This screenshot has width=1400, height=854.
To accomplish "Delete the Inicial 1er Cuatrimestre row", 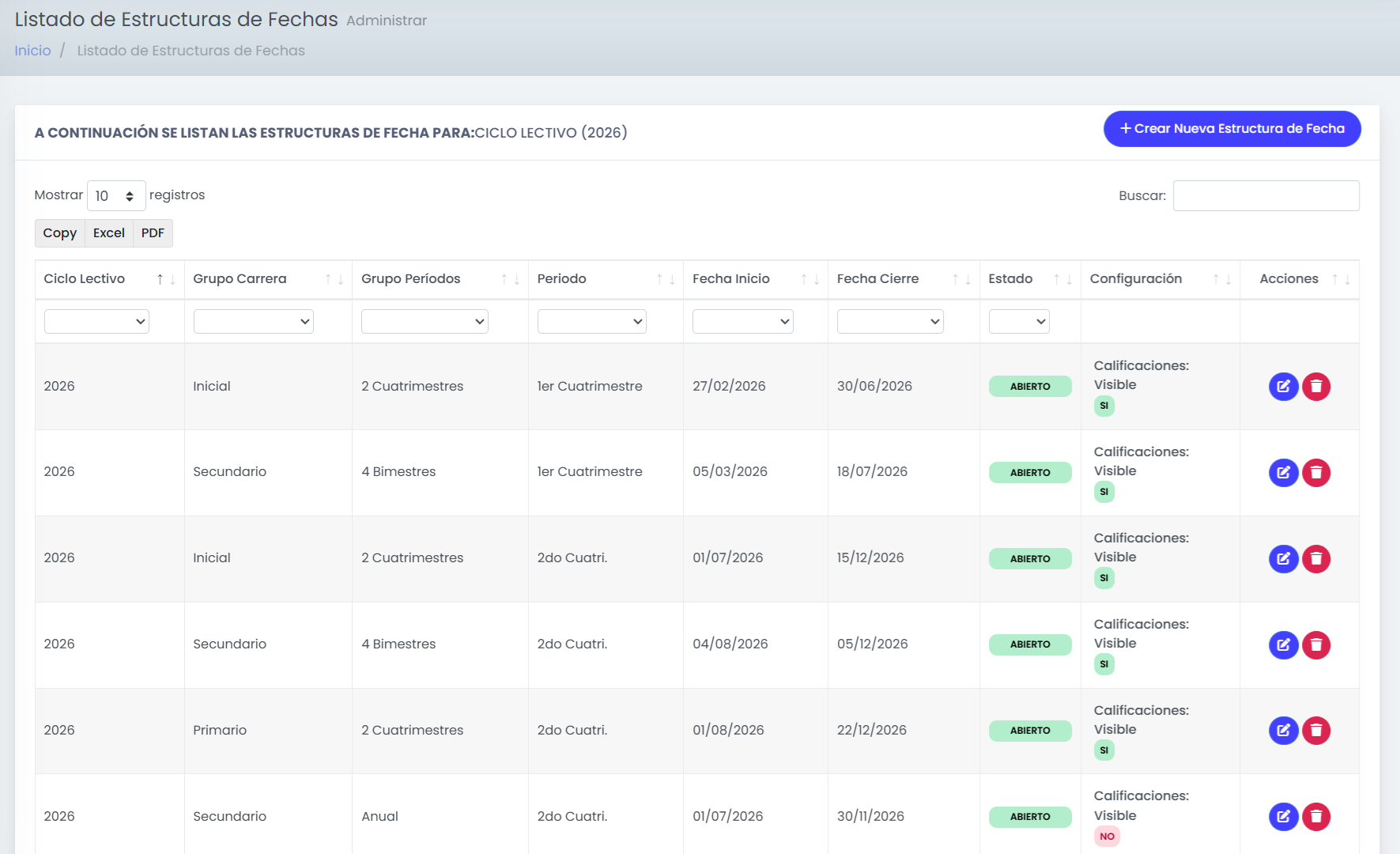I will point(1316,387).
